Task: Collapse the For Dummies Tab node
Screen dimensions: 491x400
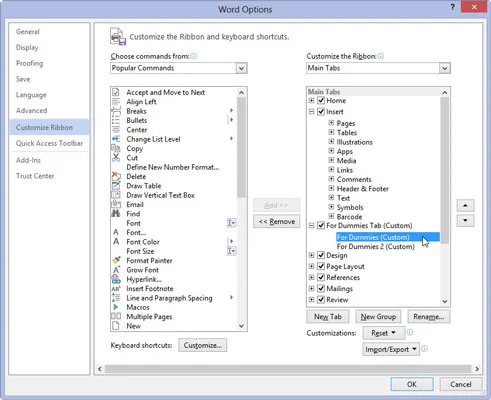Action: click(x=311, y=225)
